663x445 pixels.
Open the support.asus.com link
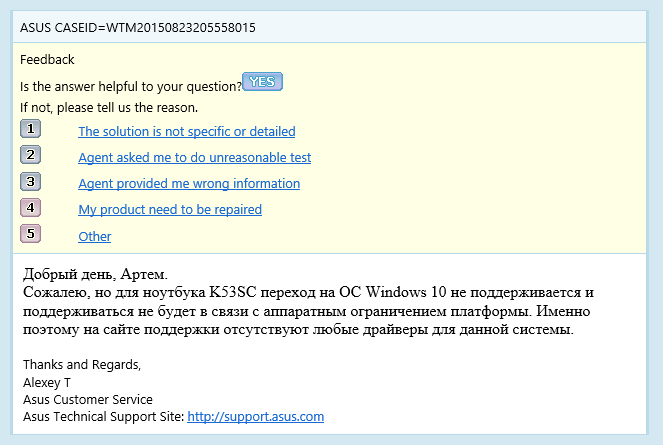coord(256,416)
